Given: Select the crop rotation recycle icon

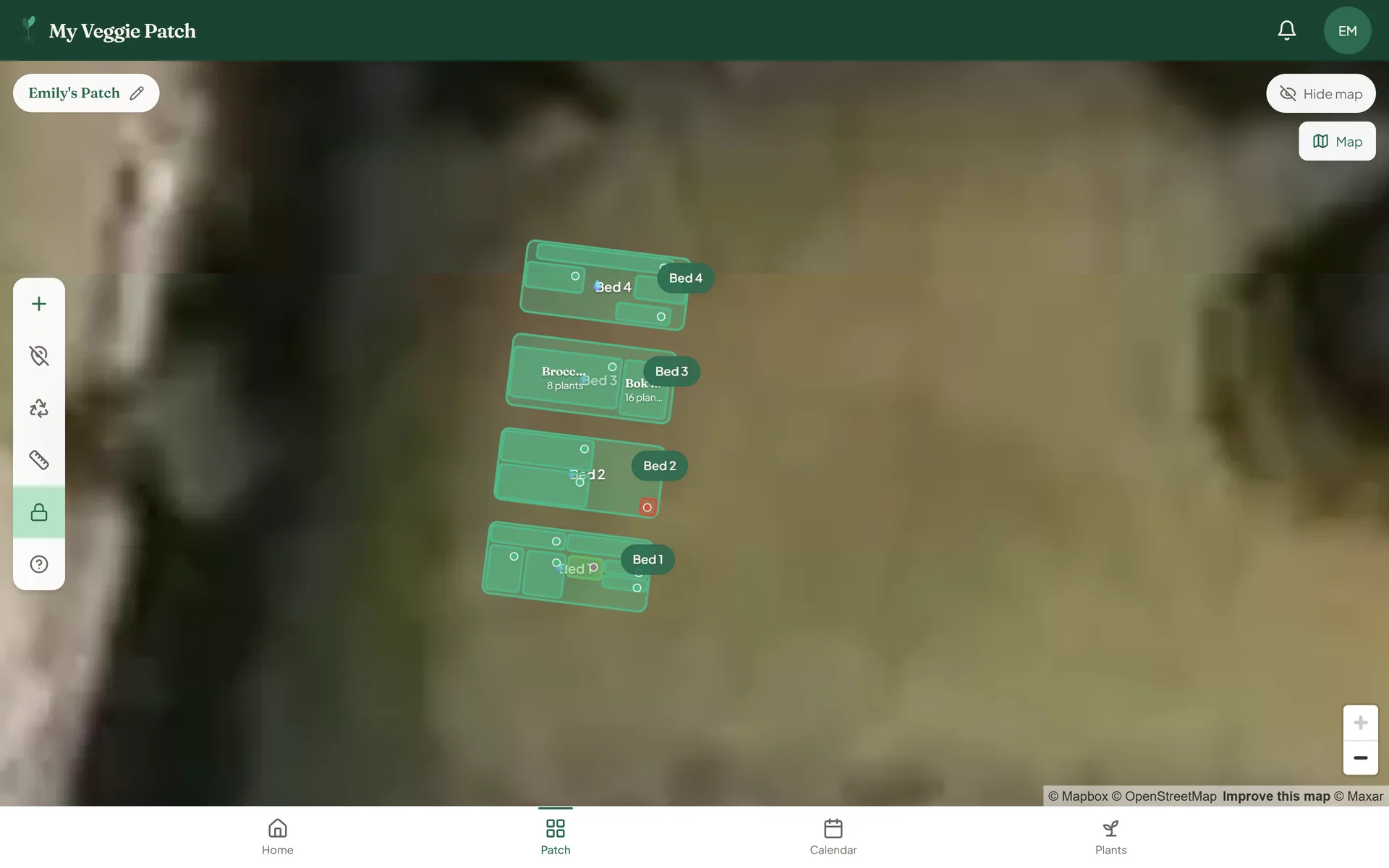Looking at the screenshot, I should click(39, 408).
